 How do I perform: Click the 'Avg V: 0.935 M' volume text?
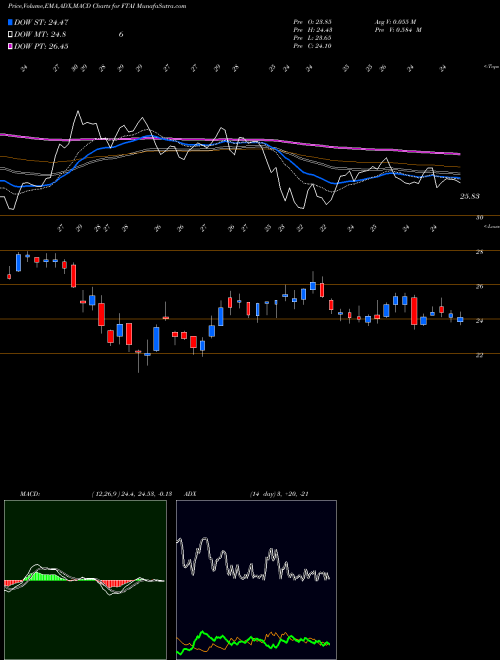pyautogui.click(x=395, y=21)
